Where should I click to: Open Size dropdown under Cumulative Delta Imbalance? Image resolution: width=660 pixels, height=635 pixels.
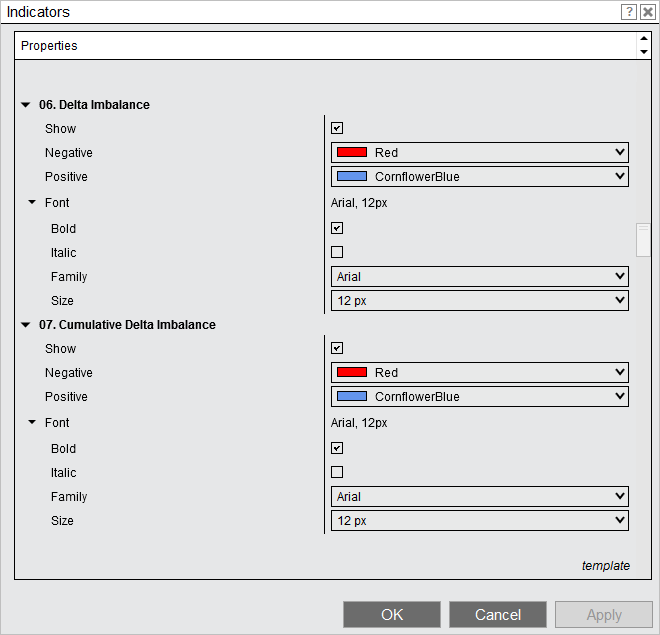pyautogui.click(x=479, y=521)
